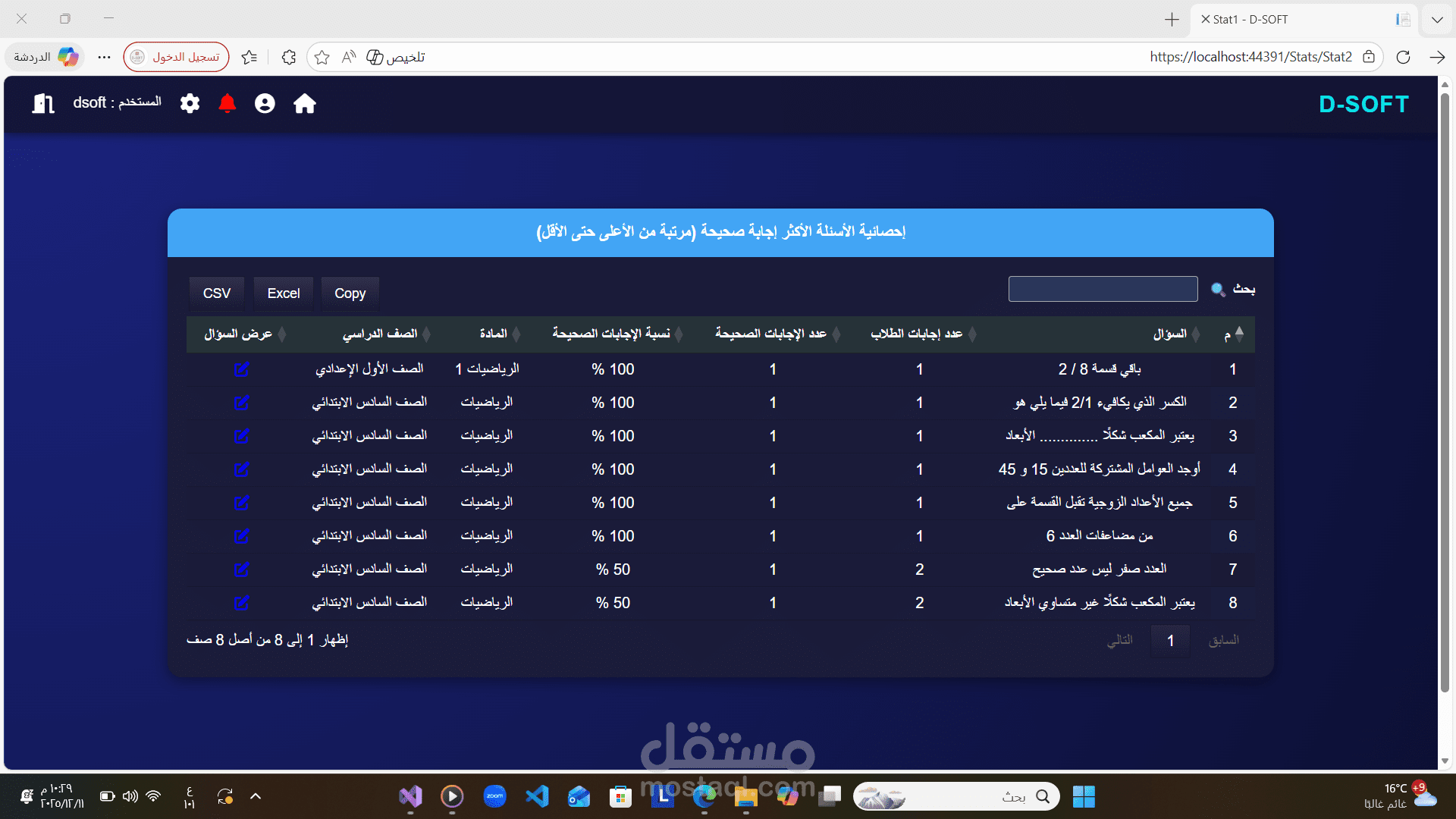Click the red notification bell

227,104
